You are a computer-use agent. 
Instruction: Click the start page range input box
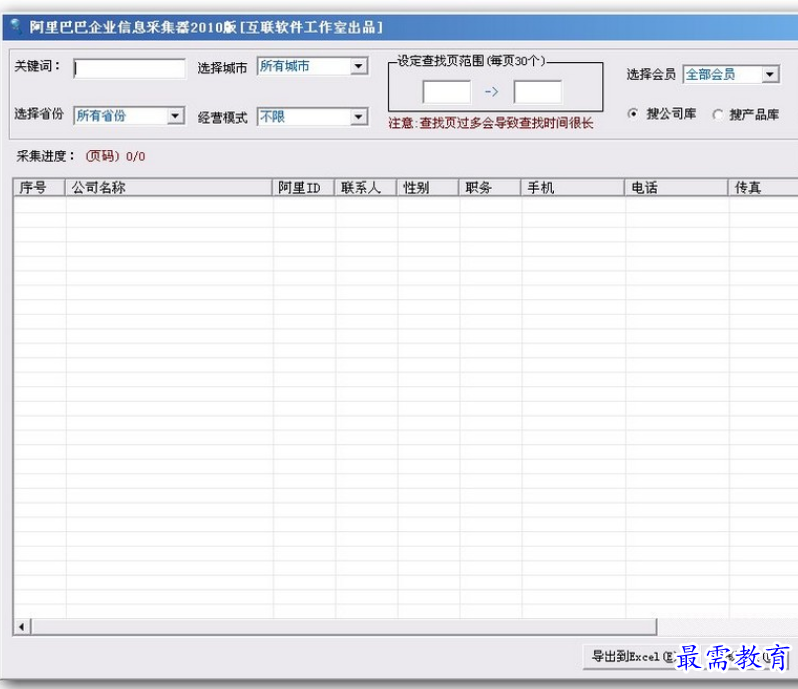(x=447, y=92)
